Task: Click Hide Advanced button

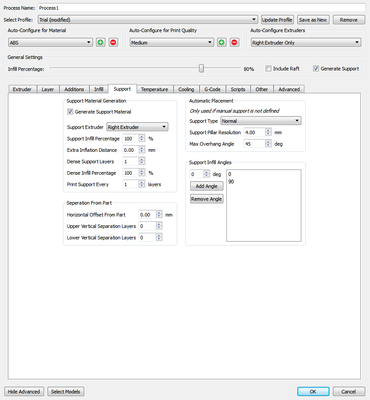Action: point(24,391)
